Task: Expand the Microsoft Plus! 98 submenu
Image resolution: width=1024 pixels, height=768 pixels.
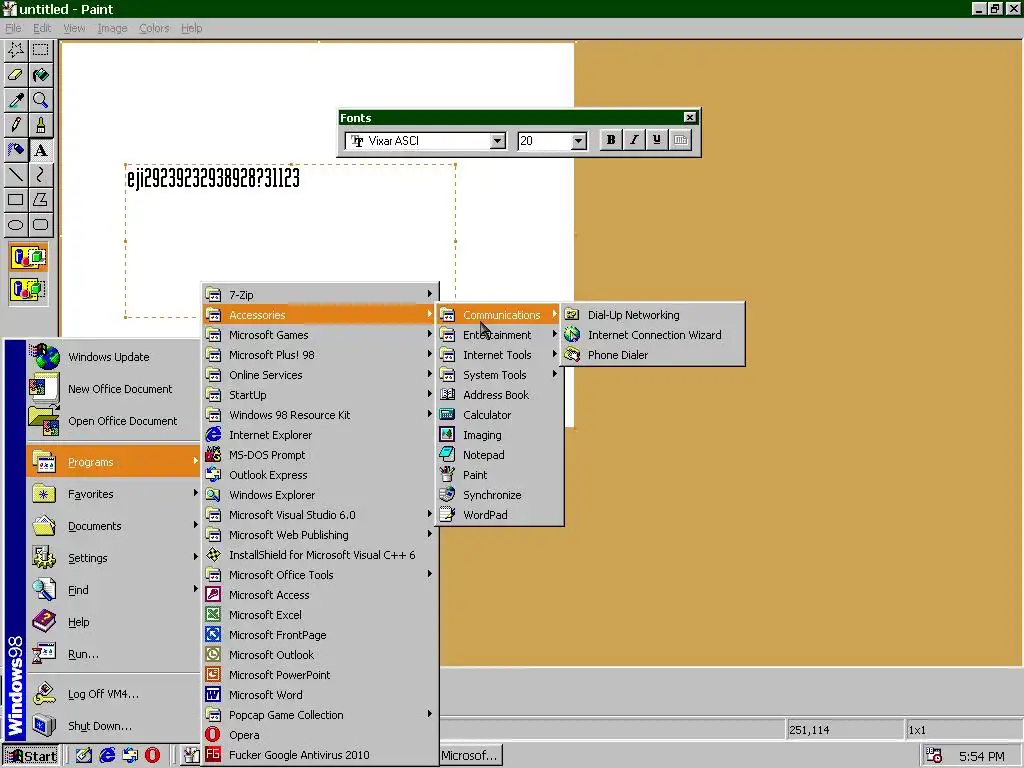Action: [319, 355]
